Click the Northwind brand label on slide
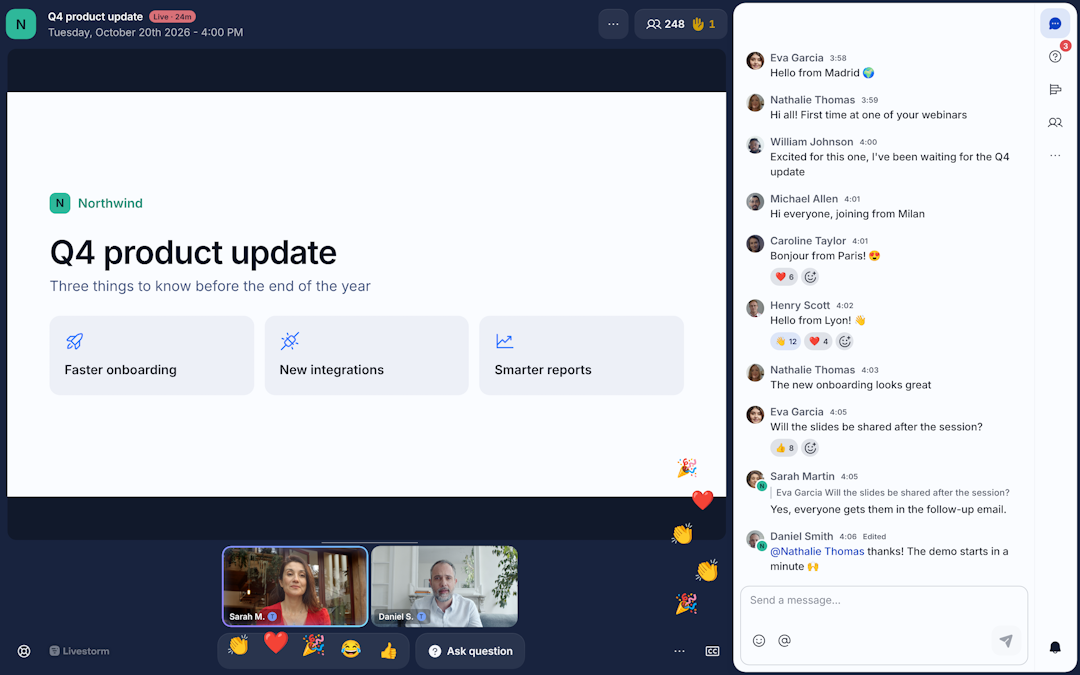The image size is (1080, 675). click(110, 203)
